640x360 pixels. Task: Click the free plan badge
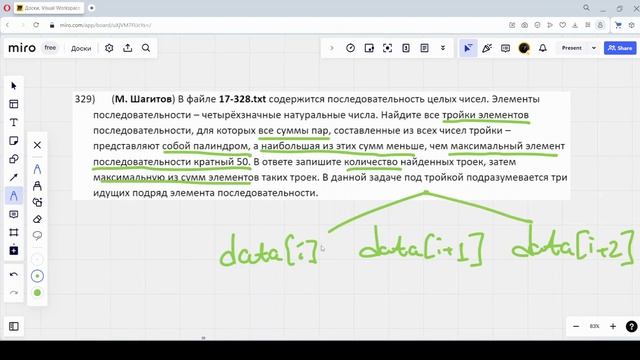click(x=50, y=48)
